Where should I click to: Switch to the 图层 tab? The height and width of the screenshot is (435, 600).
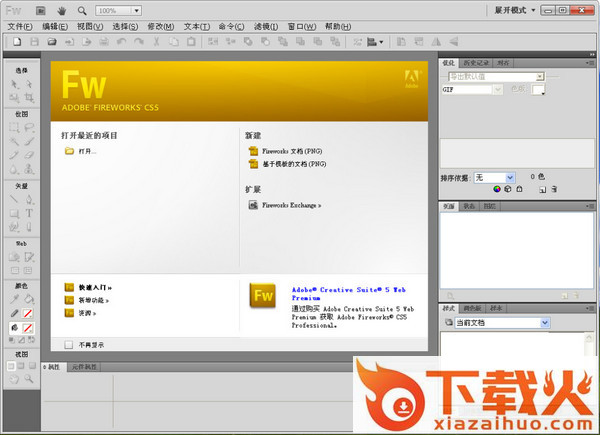point(489,207)
